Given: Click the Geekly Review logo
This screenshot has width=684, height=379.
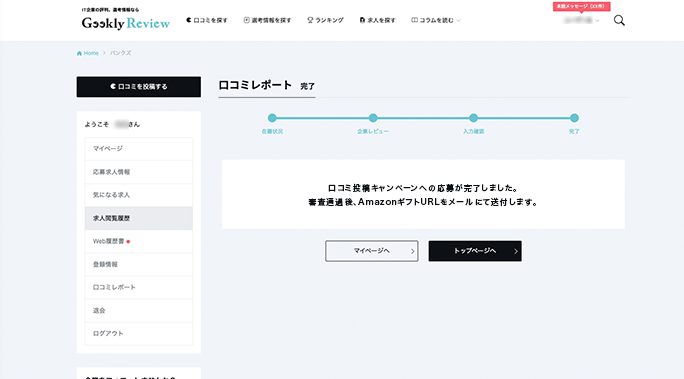Looking at the screenshot, I should (x=126, y=23).
